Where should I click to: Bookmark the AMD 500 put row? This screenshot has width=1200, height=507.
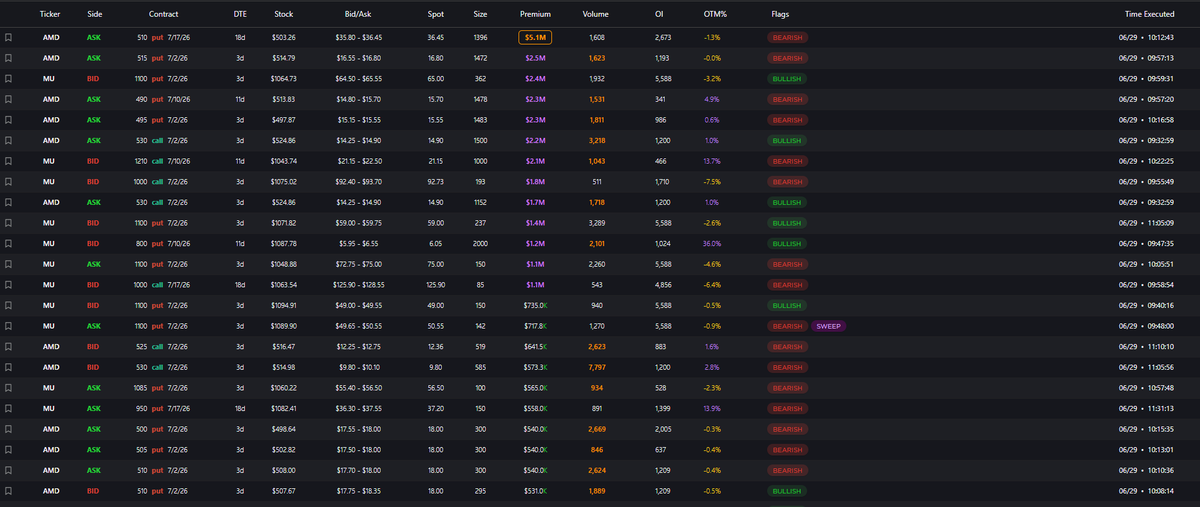pos(9,429)
